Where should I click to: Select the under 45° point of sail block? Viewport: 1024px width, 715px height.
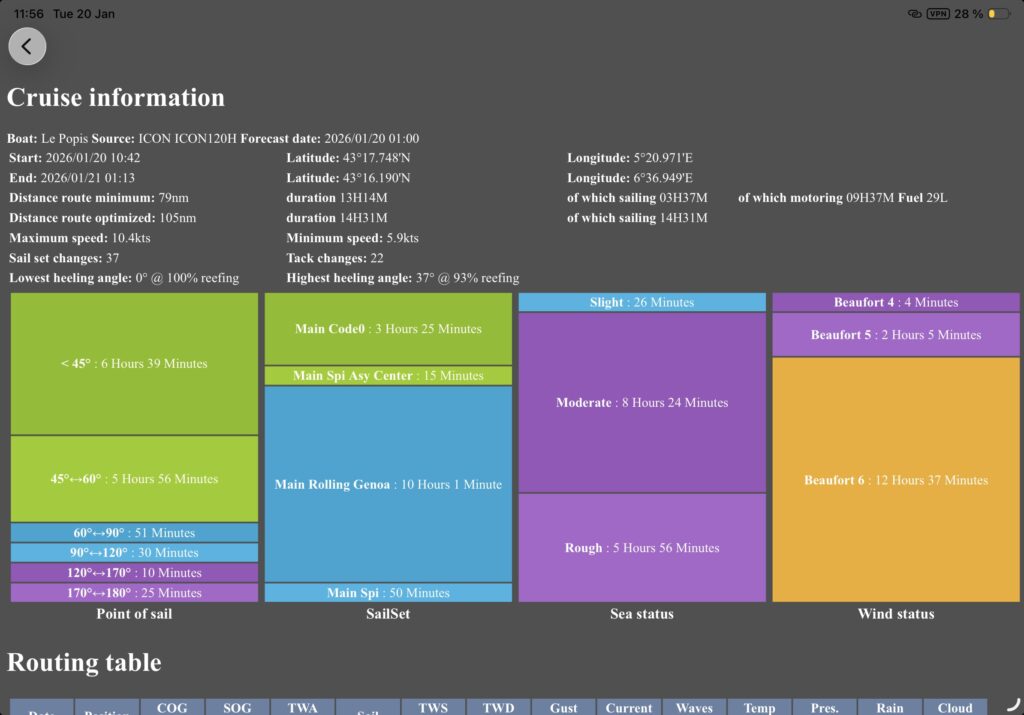coord(134,364)
